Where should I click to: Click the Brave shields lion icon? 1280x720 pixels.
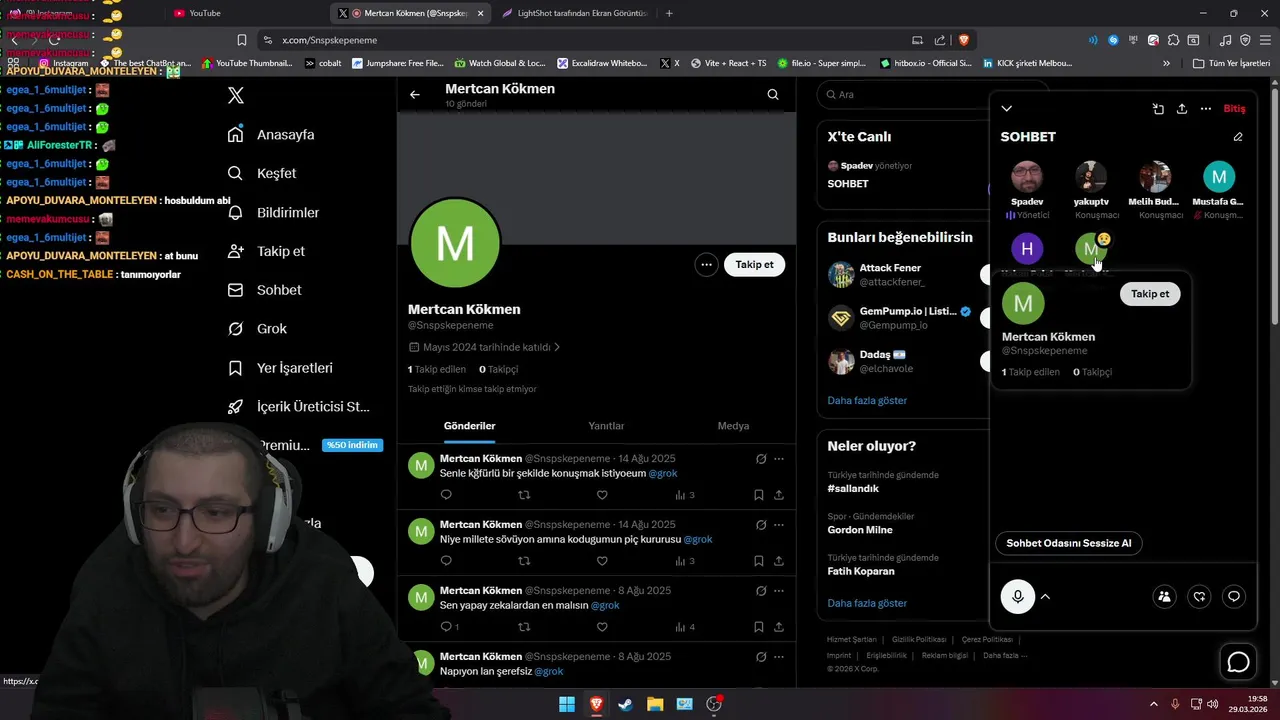pyautogui.click(x=964, y=40)
